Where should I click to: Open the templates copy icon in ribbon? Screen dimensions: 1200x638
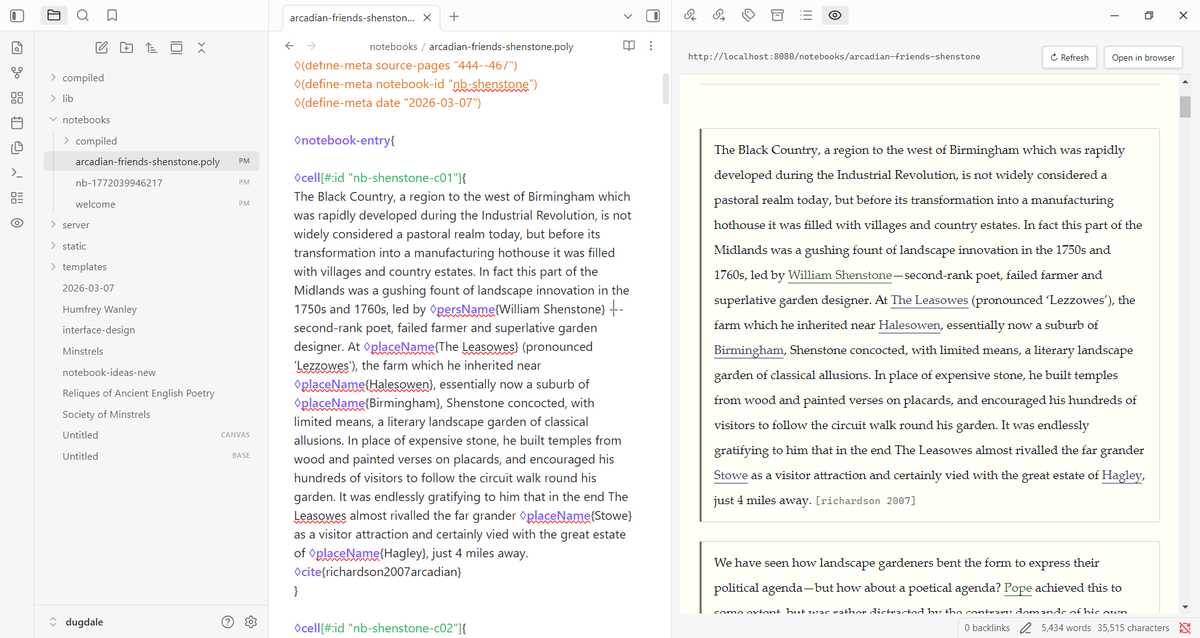click(x=17, y=148)
